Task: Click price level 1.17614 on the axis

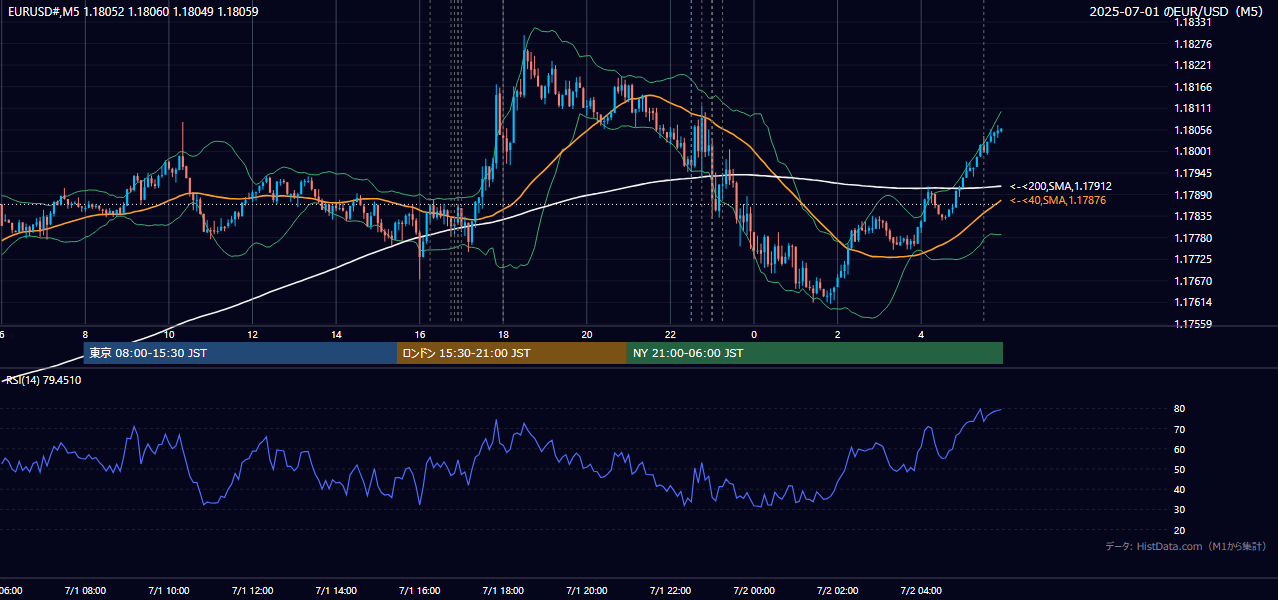Action: pos(1192,302)
